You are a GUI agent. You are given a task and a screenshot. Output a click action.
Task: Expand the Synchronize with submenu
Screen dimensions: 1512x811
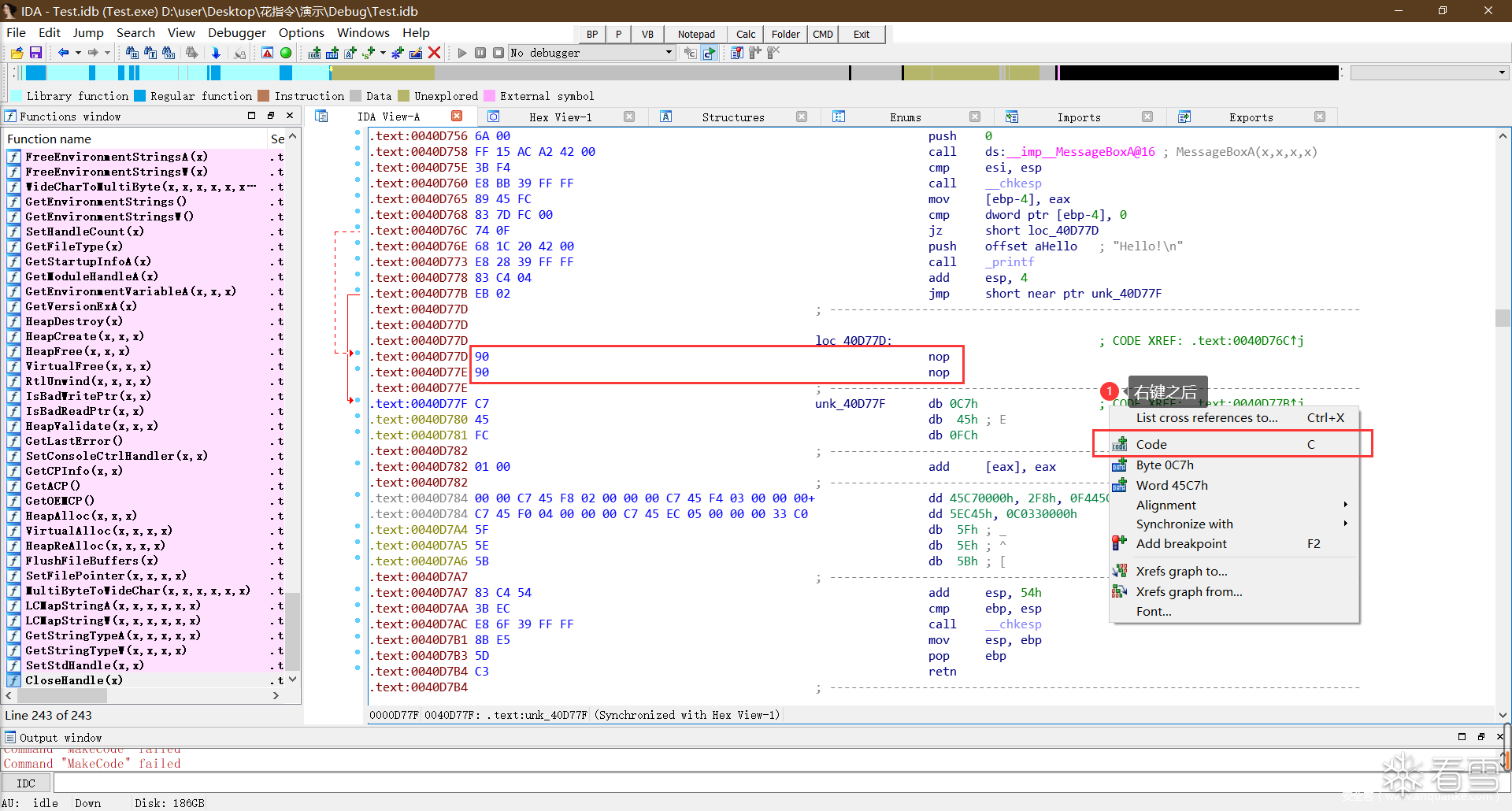(x=1345, y=524)
